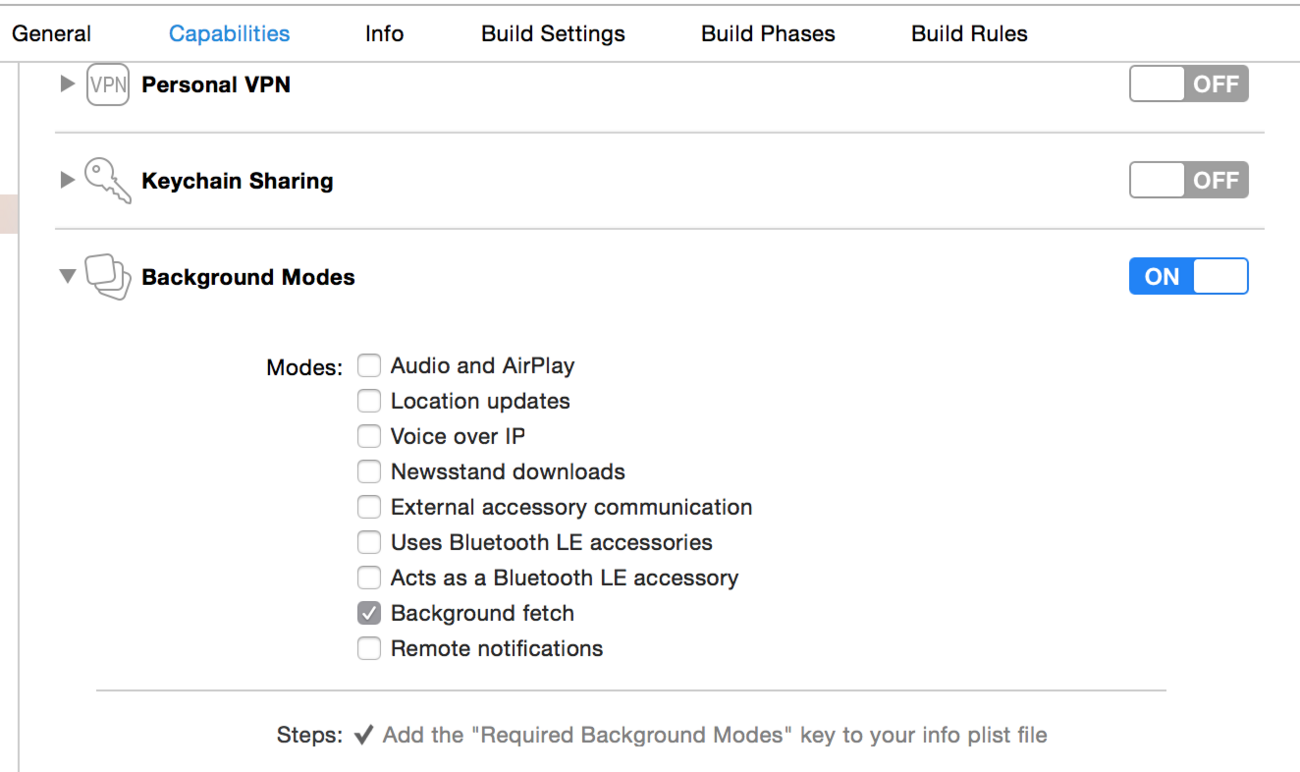Check the Newsstand downloads checkbox
Screen dimensions: 1300x772
[370, 472]
